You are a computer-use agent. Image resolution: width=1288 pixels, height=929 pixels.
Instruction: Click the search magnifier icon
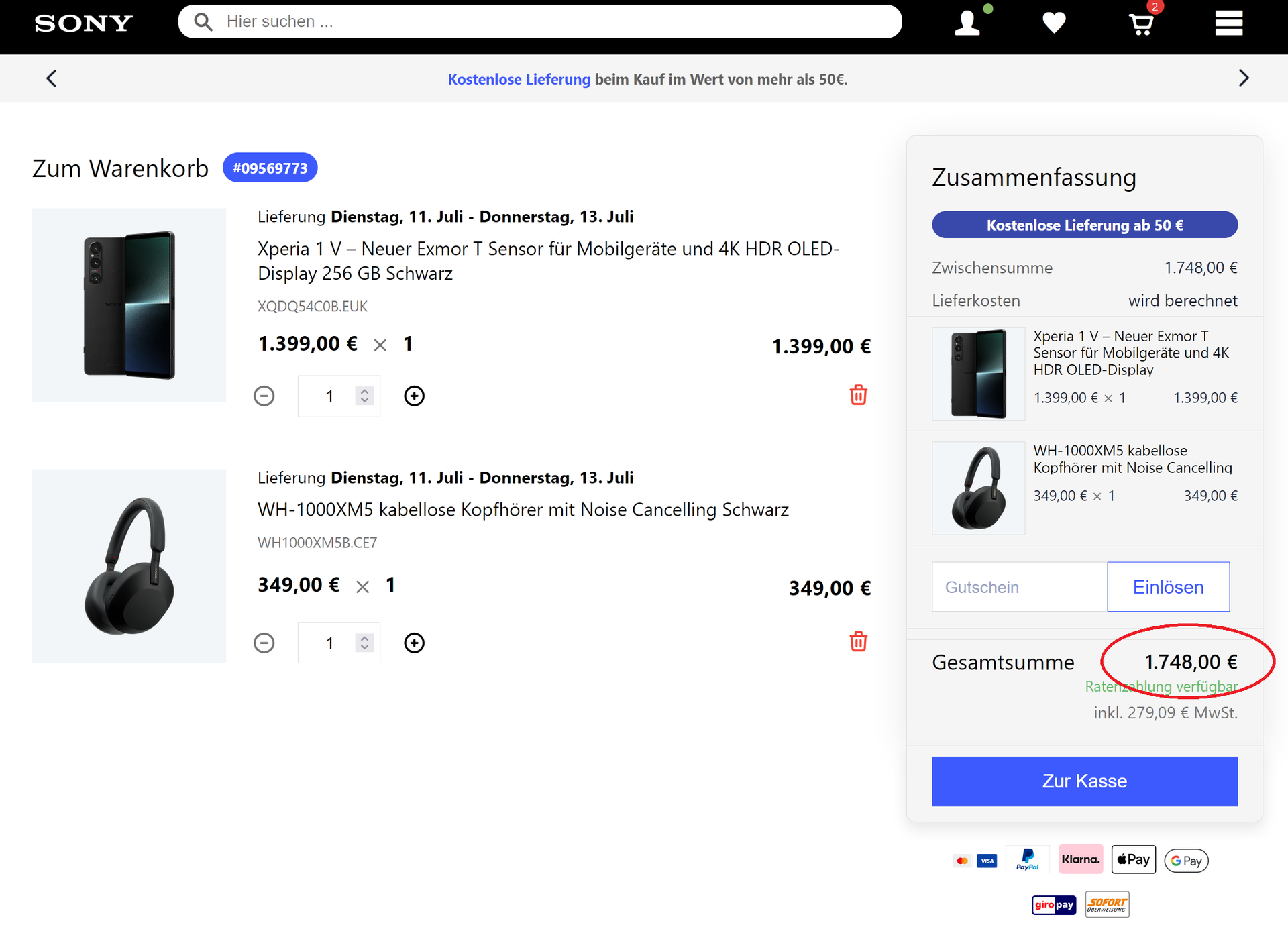pyautogui.click(x=203, y=22)
